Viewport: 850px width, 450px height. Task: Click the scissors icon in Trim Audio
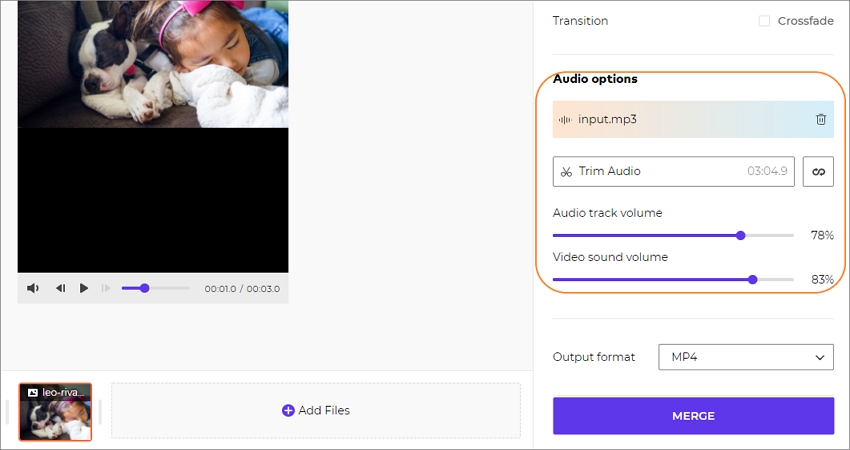(x=566, y=172)
